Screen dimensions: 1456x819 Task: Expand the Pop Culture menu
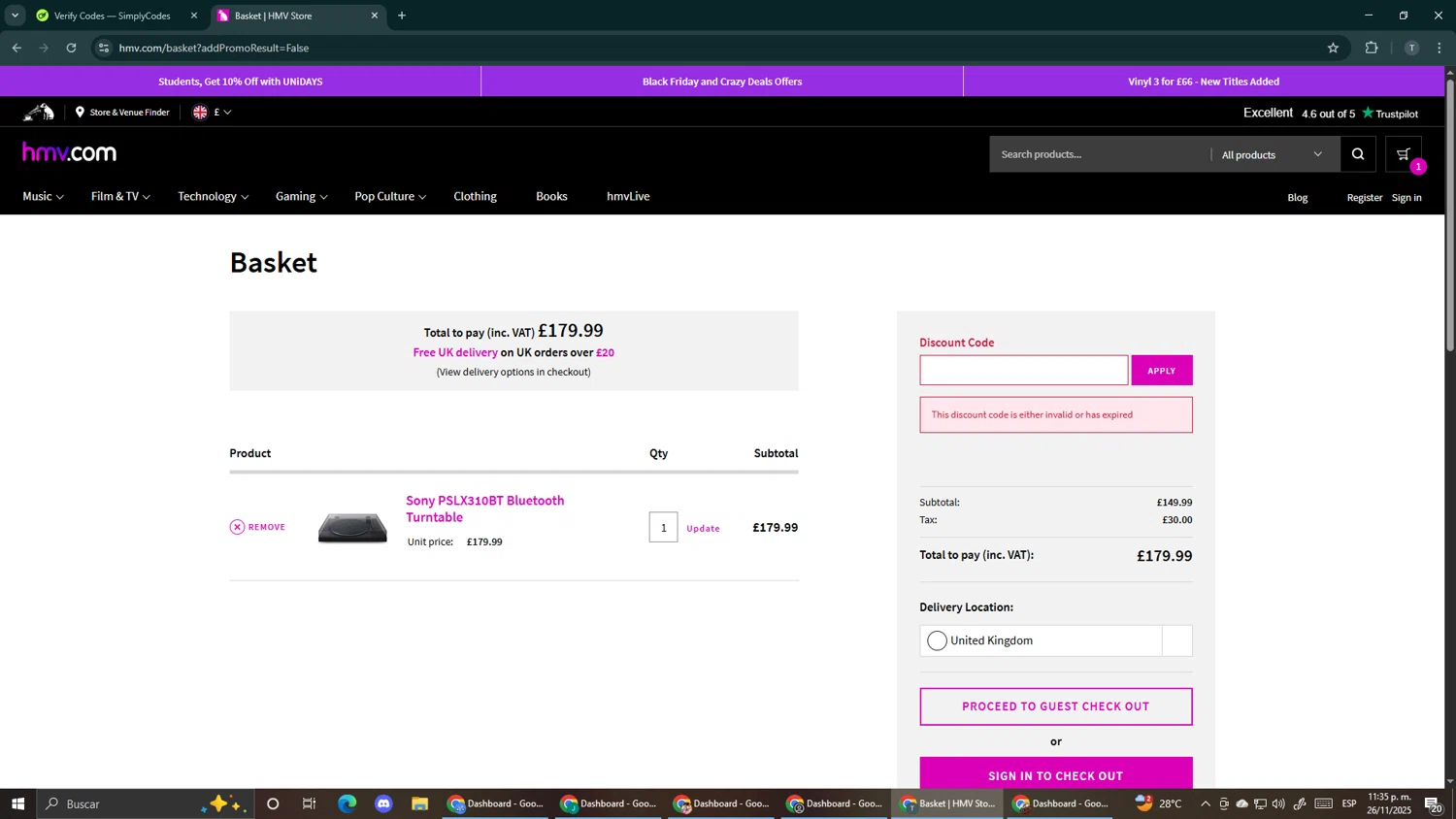point(390,196)
